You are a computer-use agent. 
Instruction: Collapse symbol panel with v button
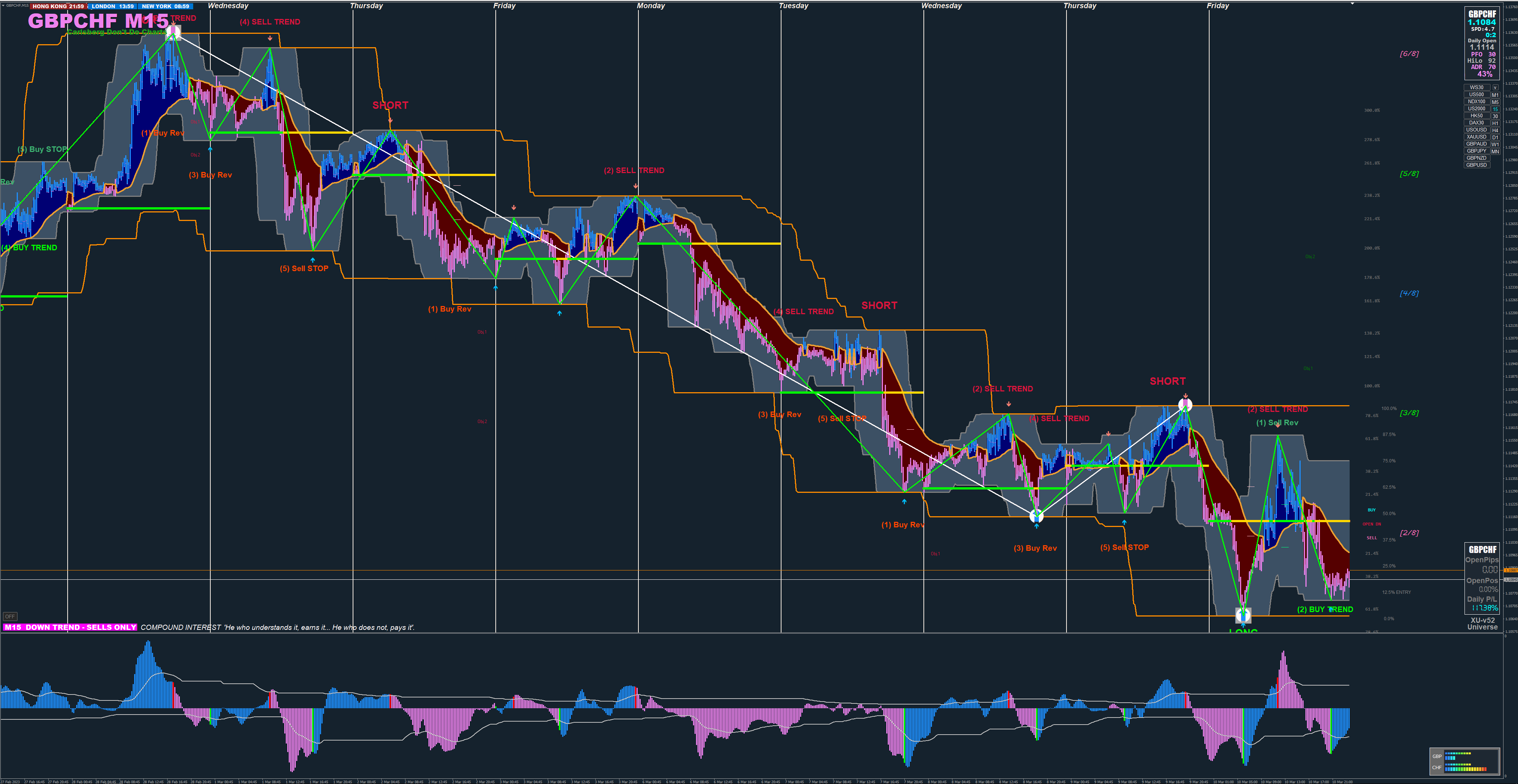pyautogui.click(x=1495, y=87)
